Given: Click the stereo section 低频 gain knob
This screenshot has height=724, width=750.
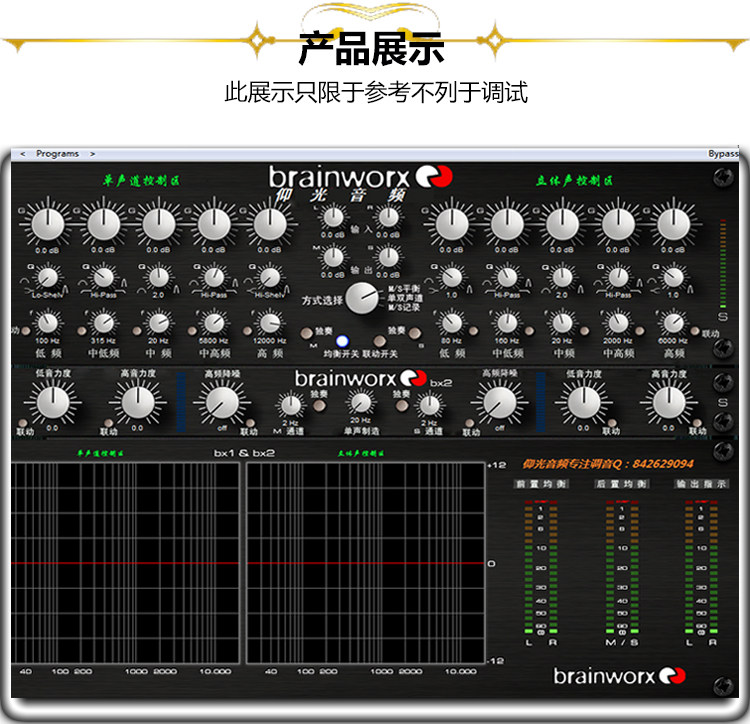Looking at the screenshot, I should click(x=452, y=224).
